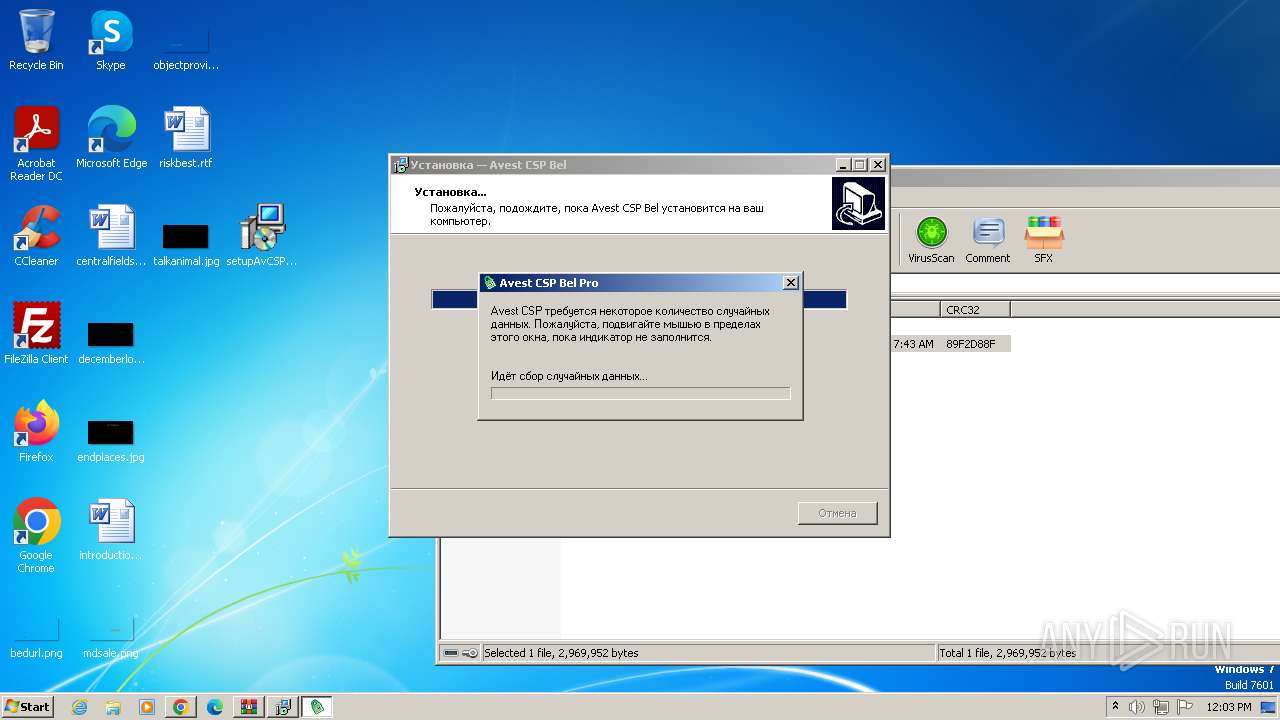
Task: Click the disk-key status icon in WinRAR
Action: (461, 653)
